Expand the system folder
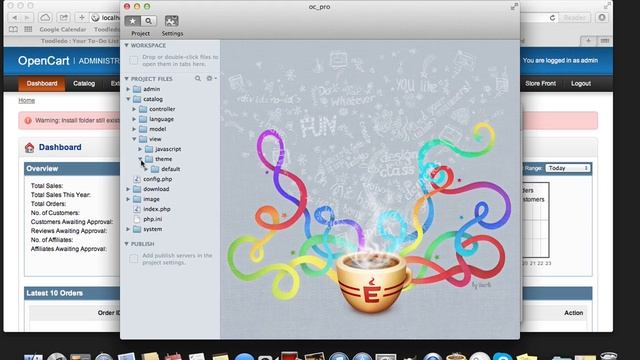 click(128, 229)
